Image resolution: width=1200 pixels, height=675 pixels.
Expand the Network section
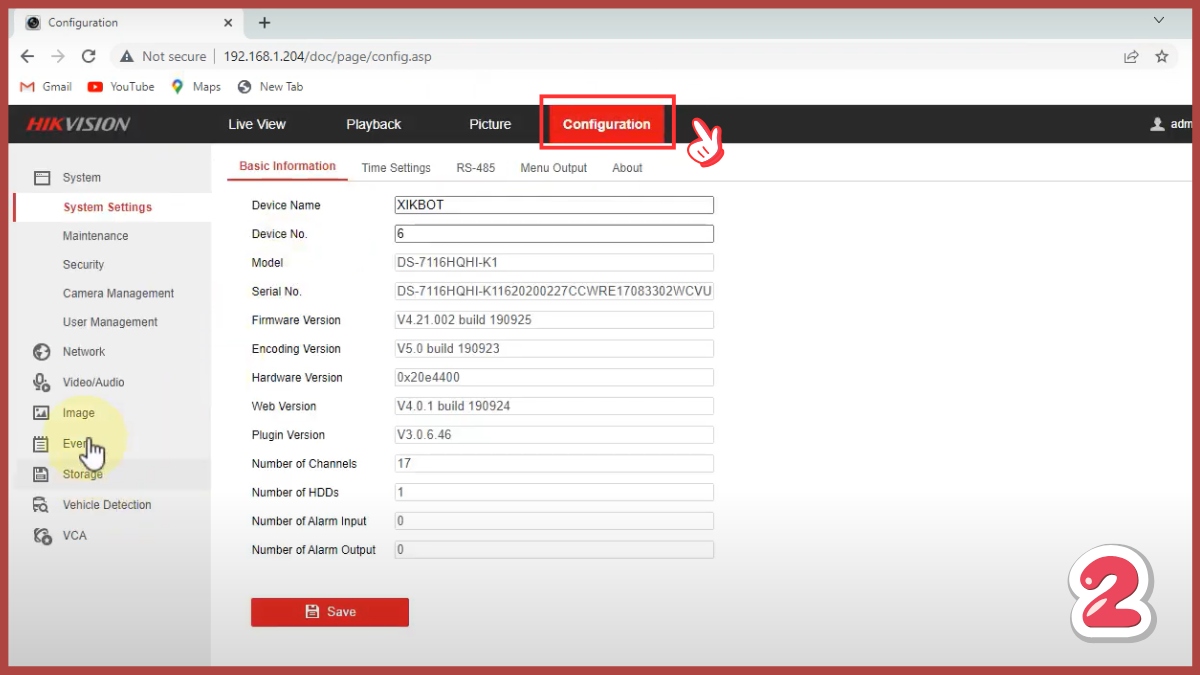coord(84,352)
